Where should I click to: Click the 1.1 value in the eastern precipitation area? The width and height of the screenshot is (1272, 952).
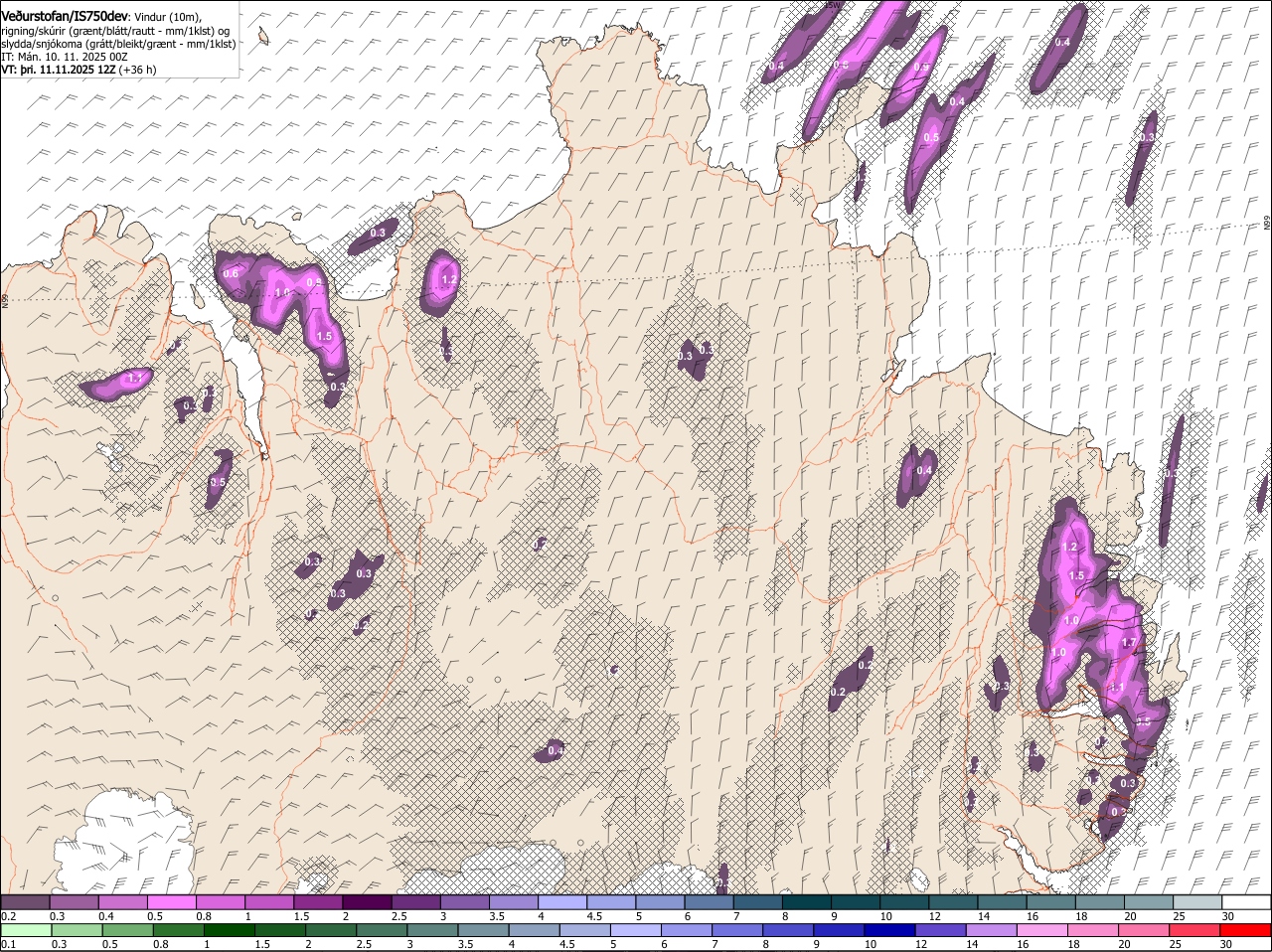[1117, 688]
